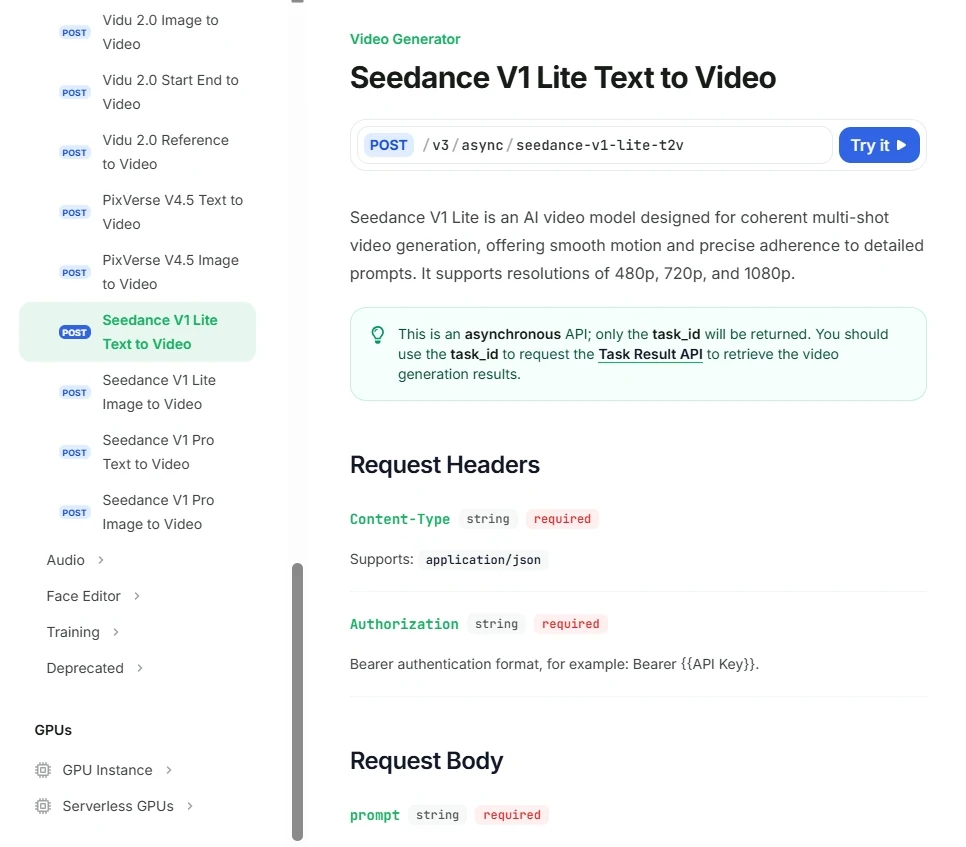Click the prompt parameter name
The image size is (966, 847).
point(375,815)
